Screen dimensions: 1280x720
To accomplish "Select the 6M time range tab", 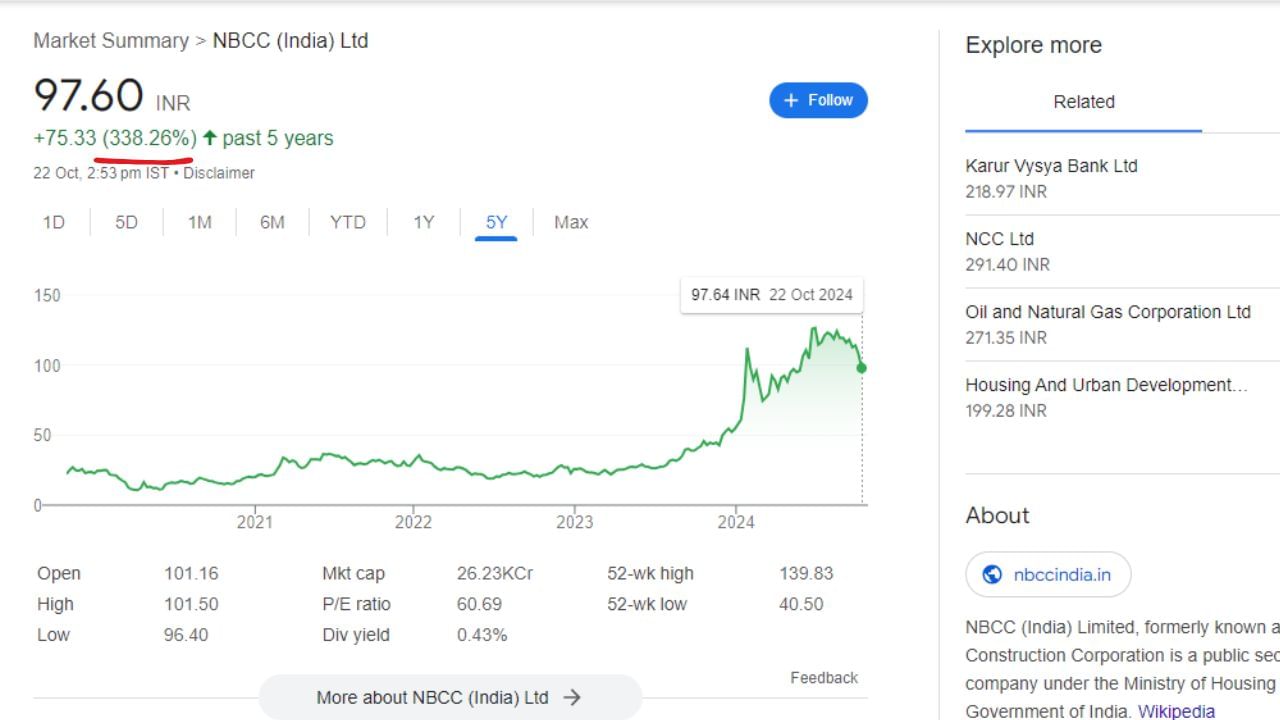I will [x=272, y=222].
